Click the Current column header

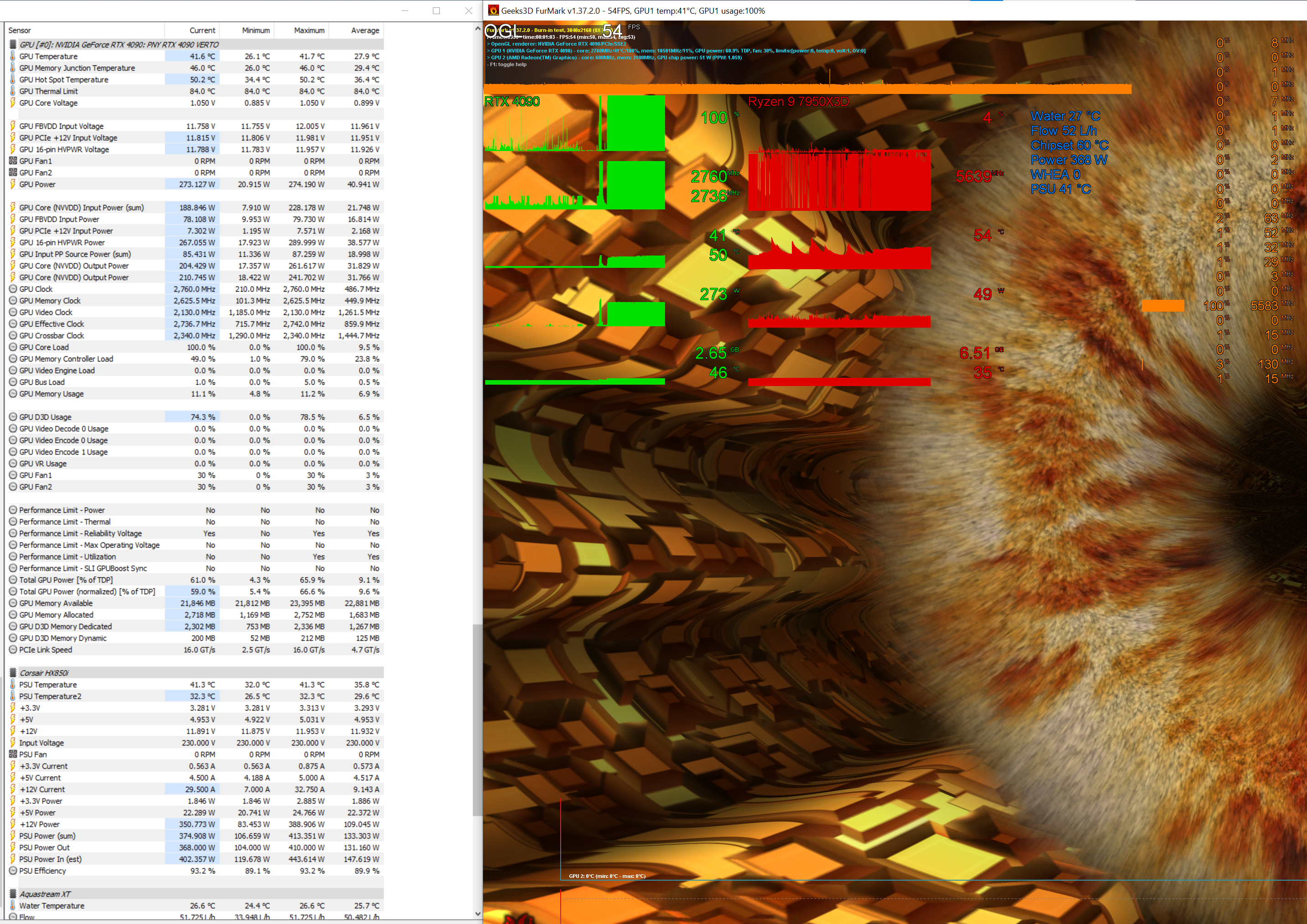tap(202, 31)
